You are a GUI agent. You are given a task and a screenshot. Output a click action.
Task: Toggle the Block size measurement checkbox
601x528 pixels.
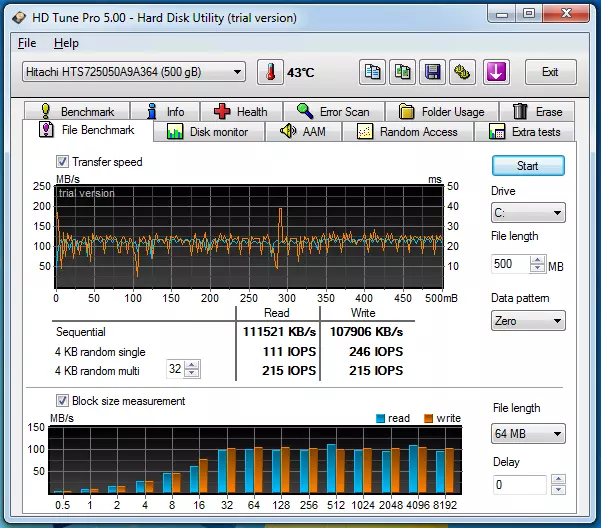[x=63, y=401]
